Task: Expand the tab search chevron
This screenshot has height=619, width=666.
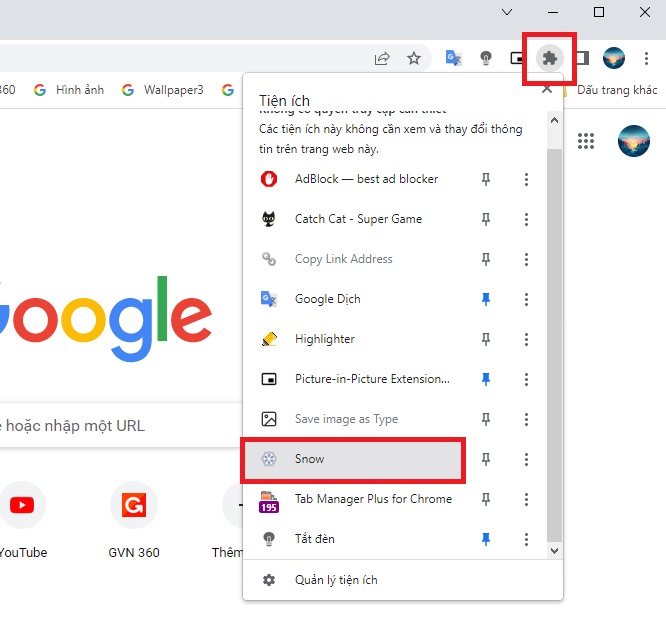Action: click(507, 12)
